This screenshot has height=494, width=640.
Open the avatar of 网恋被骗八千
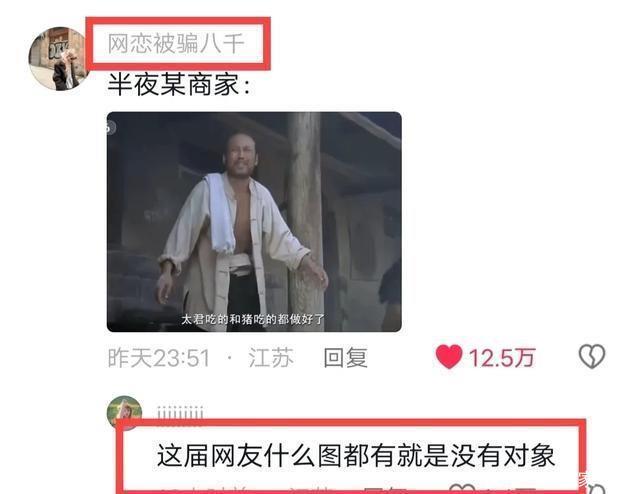[59, 59]
